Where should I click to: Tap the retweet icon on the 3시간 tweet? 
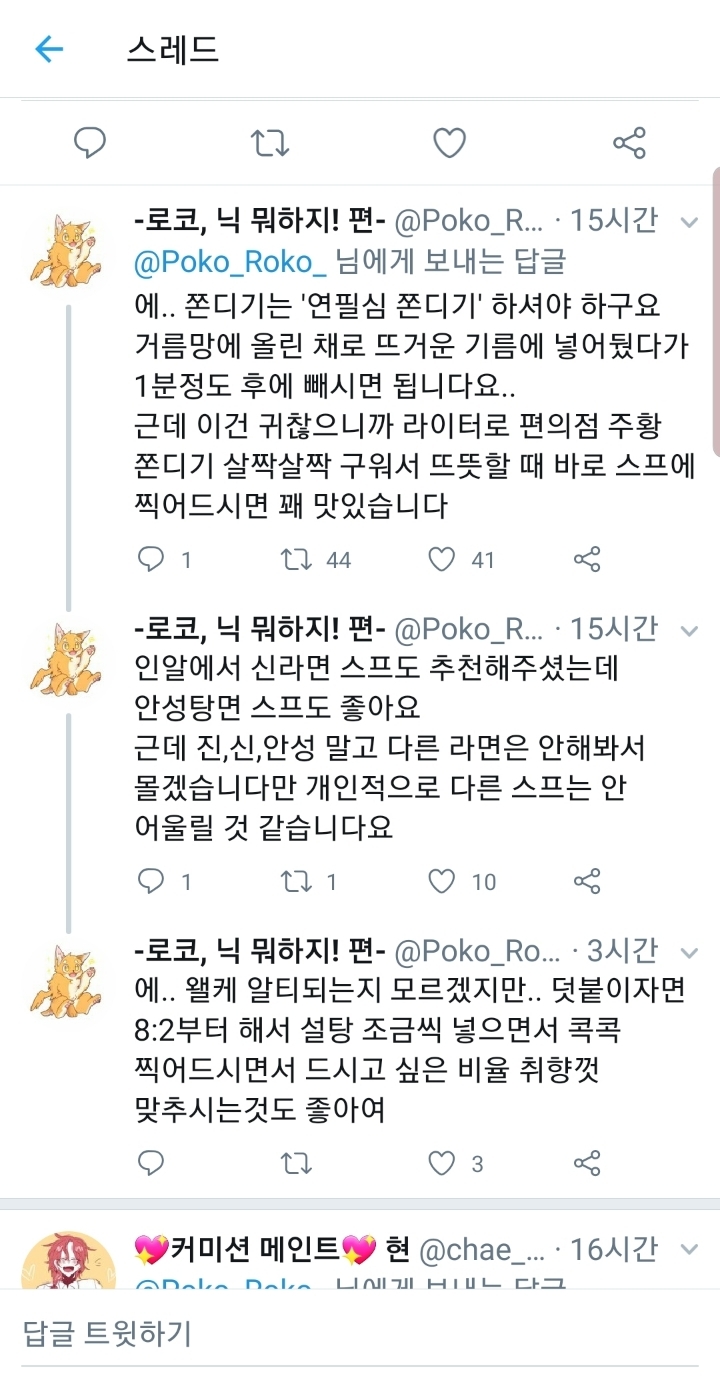[295, 1163]
